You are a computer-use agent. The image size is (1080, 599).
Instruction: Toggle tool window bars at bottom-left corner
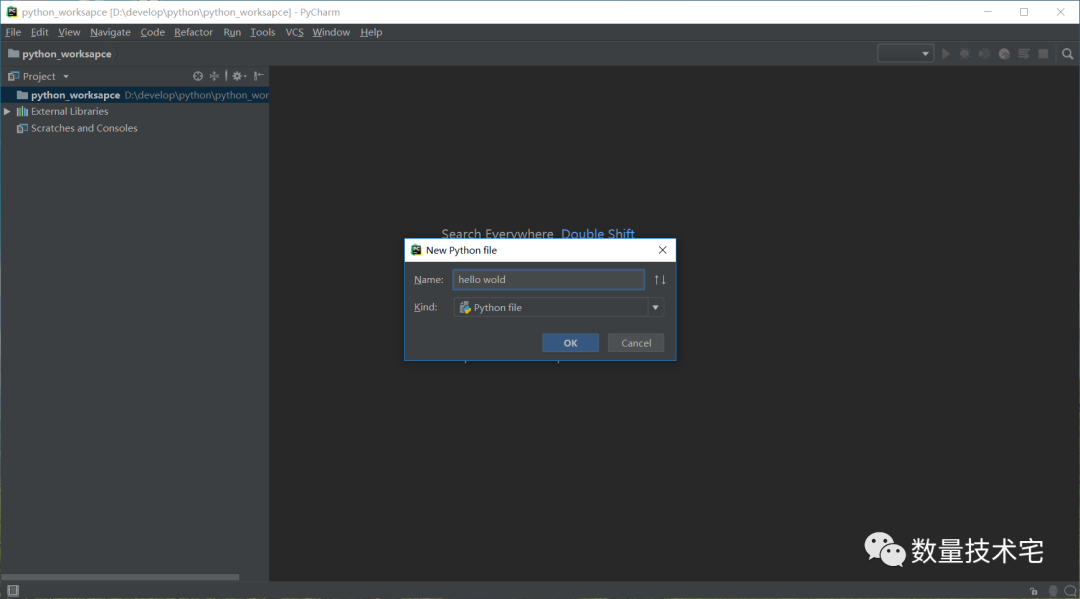(x=12, y=591)
